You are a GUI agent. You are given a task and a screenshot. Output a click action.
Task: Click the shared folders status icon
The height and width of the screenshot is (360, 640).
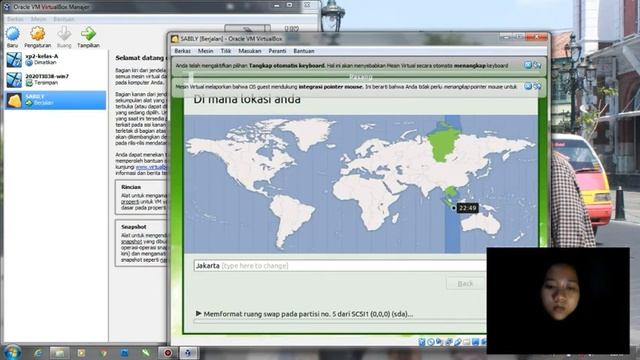466,342
